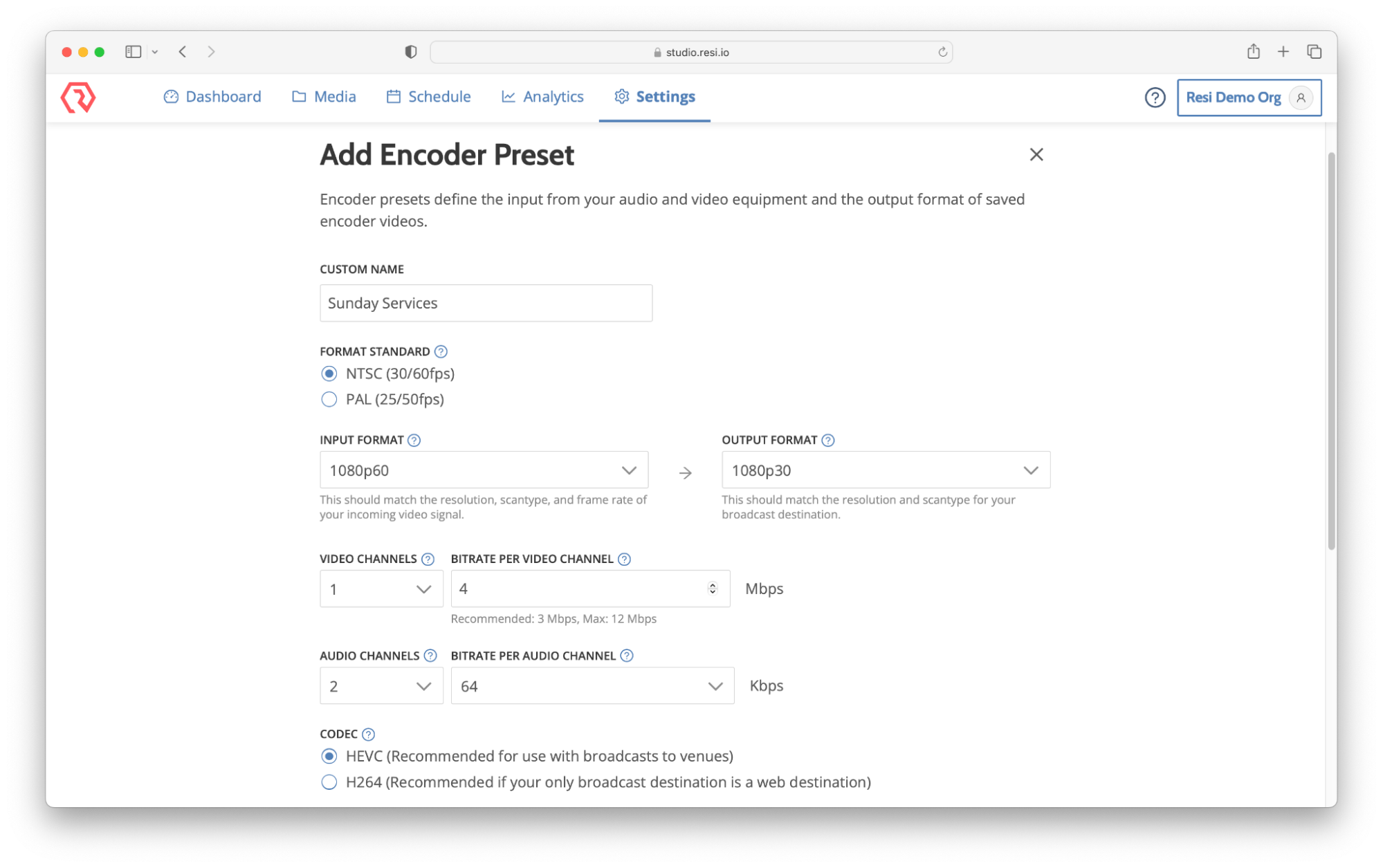Image resolution: width=1383 pixels, height=868 pixels.
Task: Go to the Dashboard tab
Action: (212, 97)
